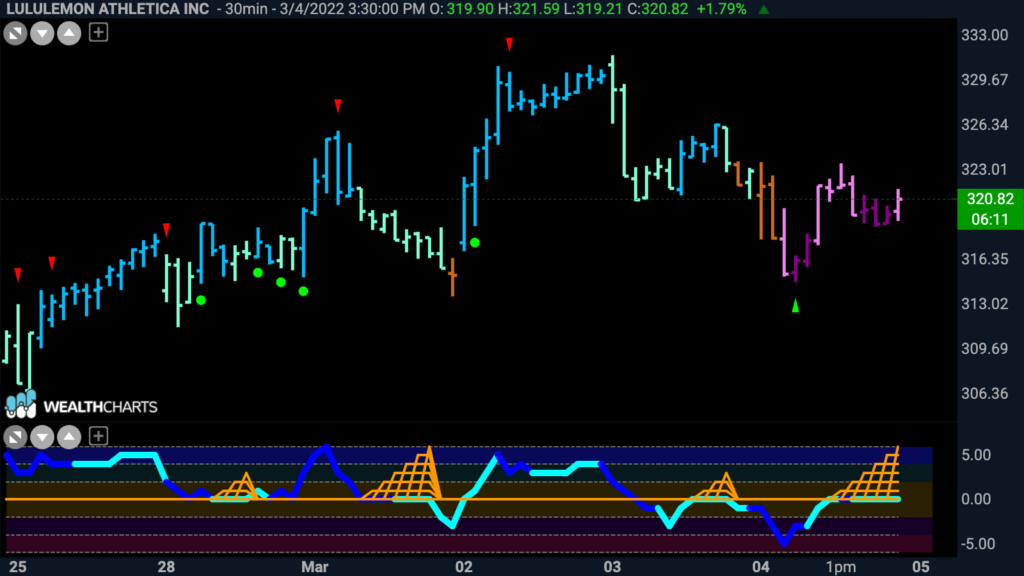Click plus icon in oscillator panel

98,436
